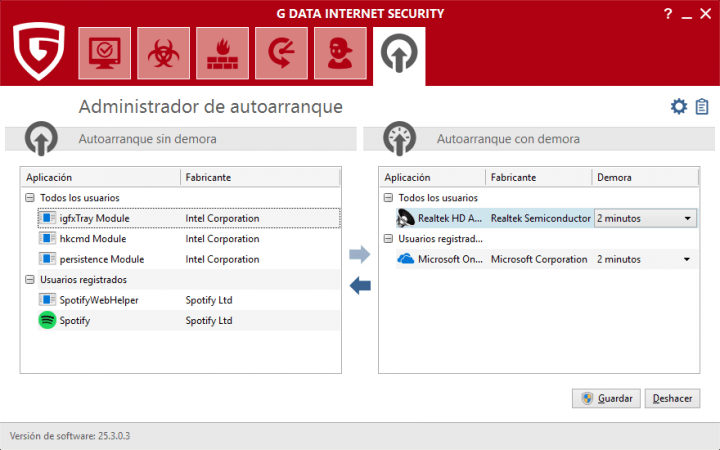Sort left list by Fabricante column
The width and height of the screenshot is (720, 450).
(260, 177)
